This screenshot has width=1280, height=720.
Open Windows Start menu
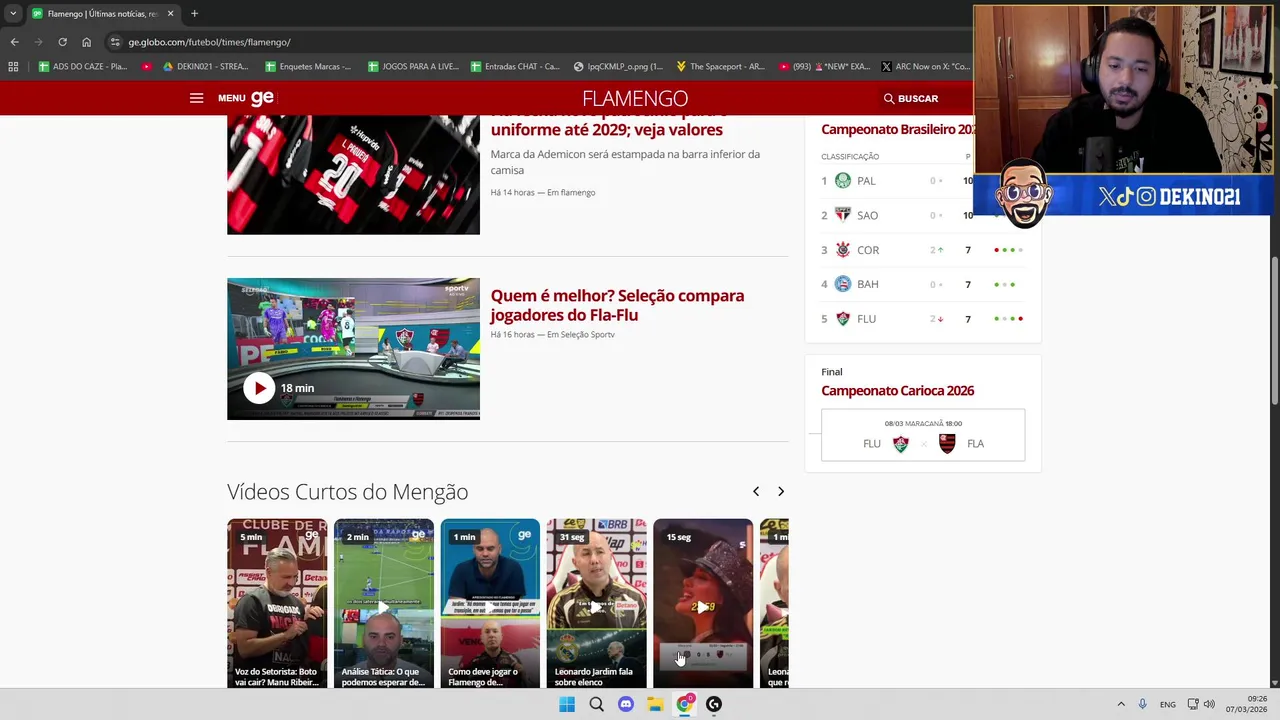(567, 704)
